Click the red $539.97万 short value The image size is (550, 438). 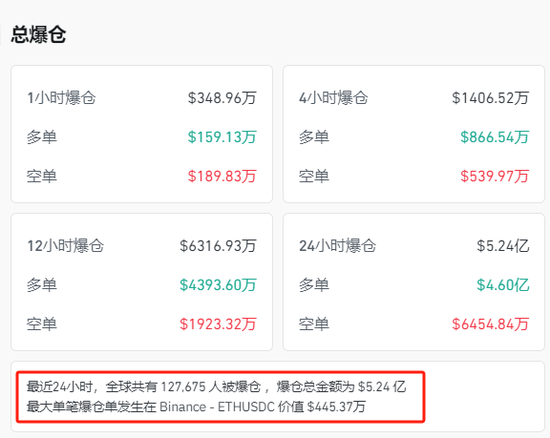click(495, 176)
